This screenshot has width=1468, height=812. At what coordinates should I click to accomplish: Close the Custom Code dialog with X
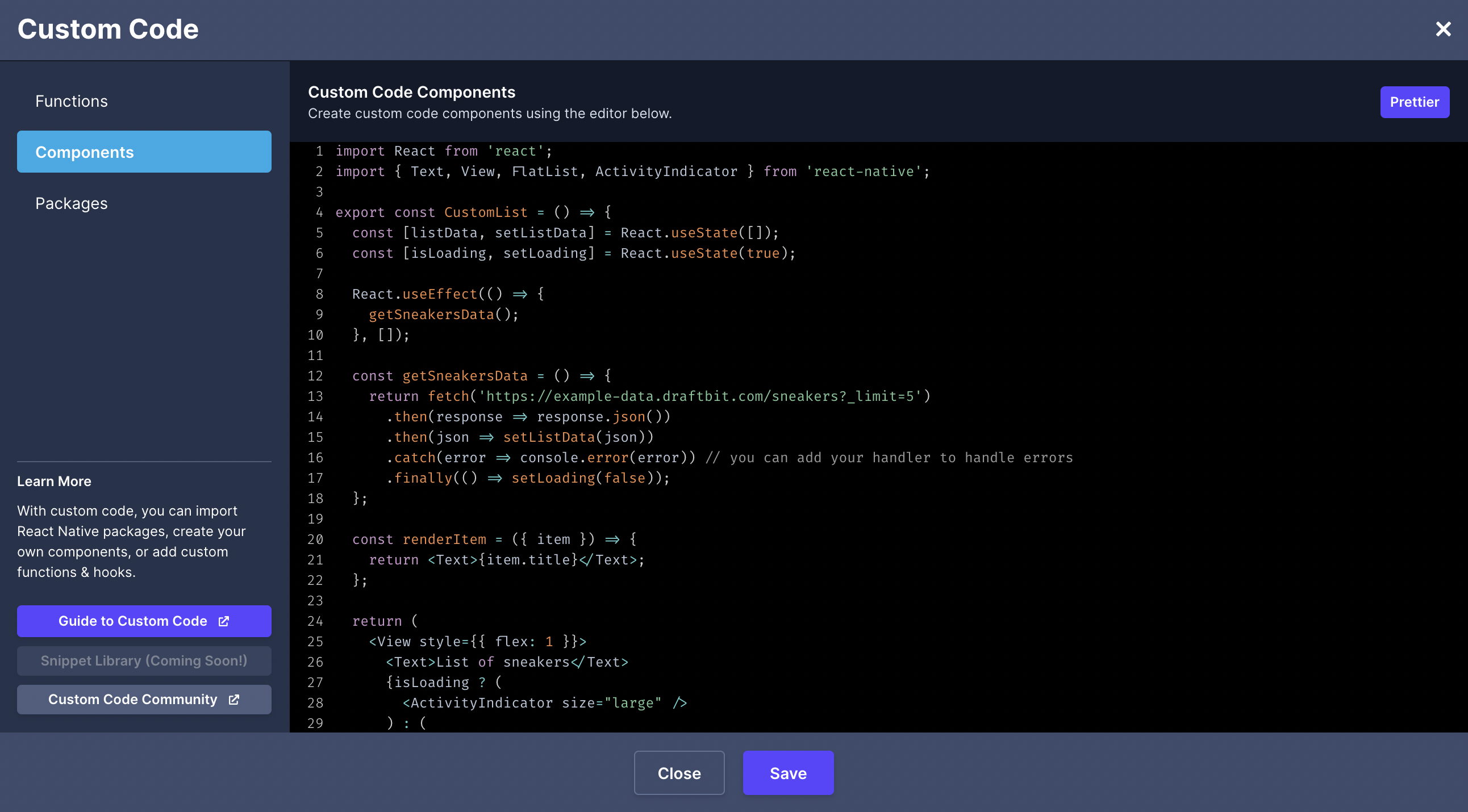tap(1443, 29)
